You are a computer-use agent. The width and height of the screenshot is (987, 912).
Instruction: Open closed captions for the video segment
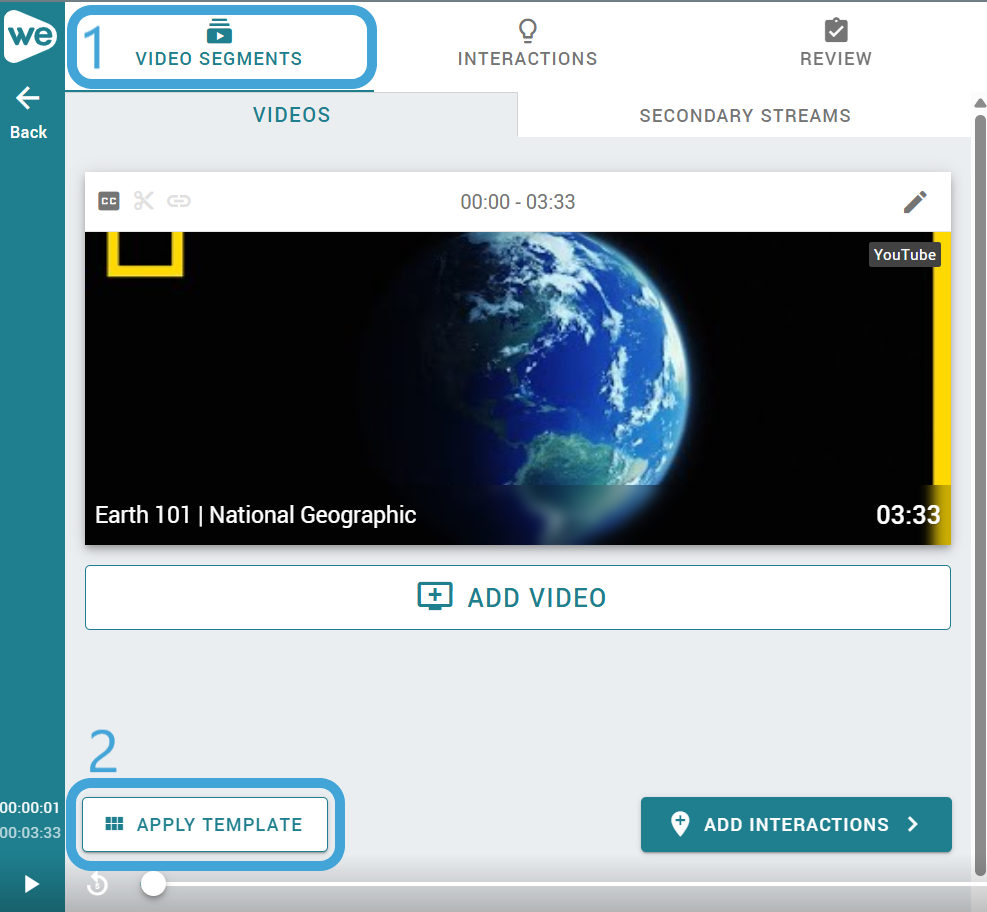(x=109, y=201)
